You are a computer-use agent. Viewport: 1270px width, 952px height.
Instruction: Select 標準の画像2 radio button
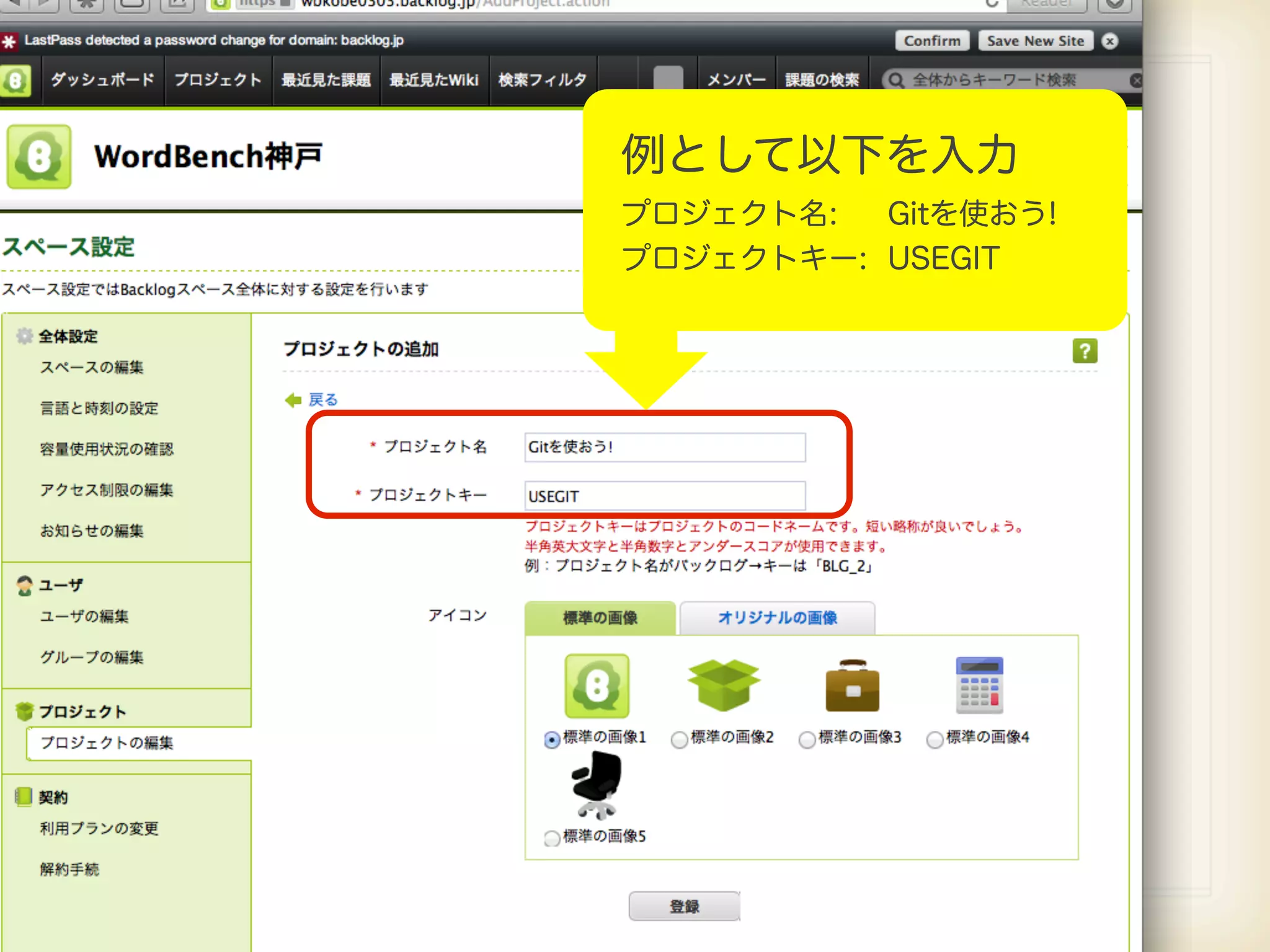680,739
